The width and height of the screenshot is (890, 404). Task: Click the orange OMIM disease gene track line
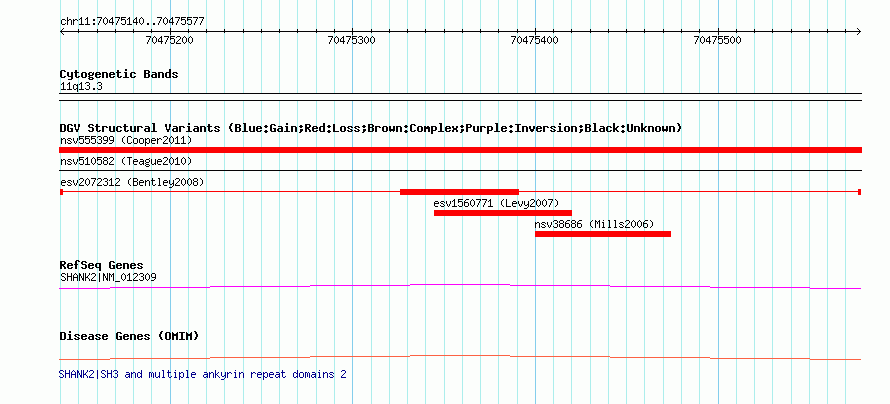click(460, 357)
